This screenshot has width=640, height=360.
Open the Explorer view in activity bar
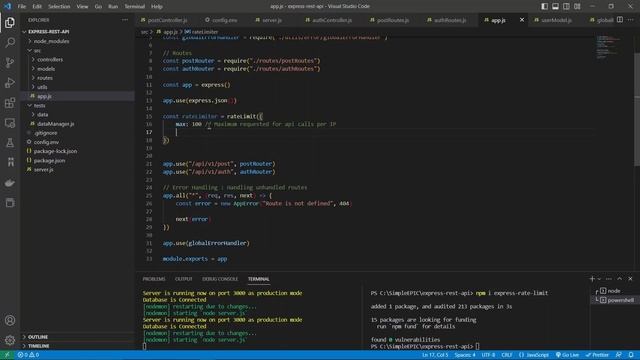tap(10, 22)
